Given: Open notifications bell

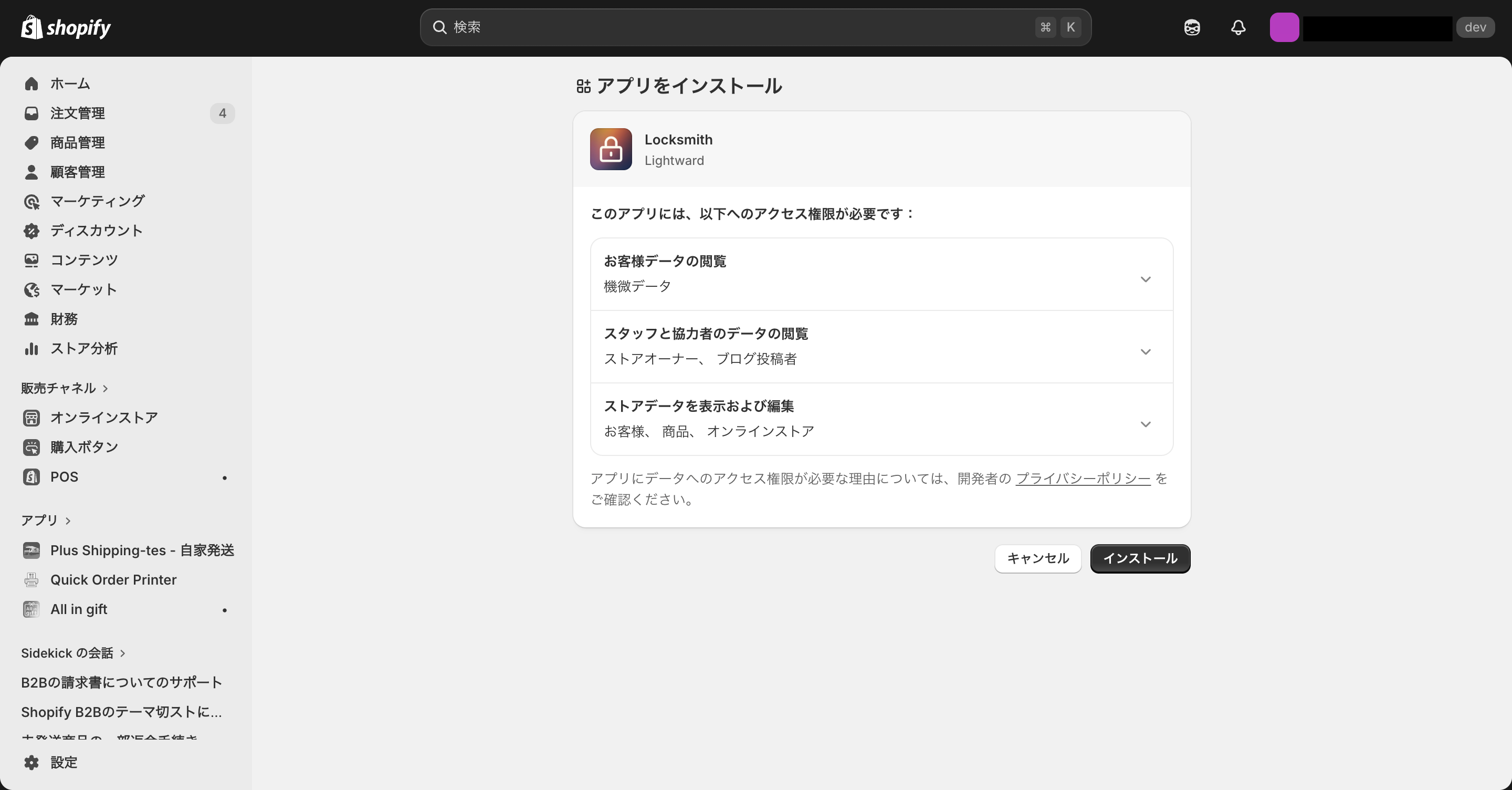Looking at the screenshot, I should (1238, 28).
